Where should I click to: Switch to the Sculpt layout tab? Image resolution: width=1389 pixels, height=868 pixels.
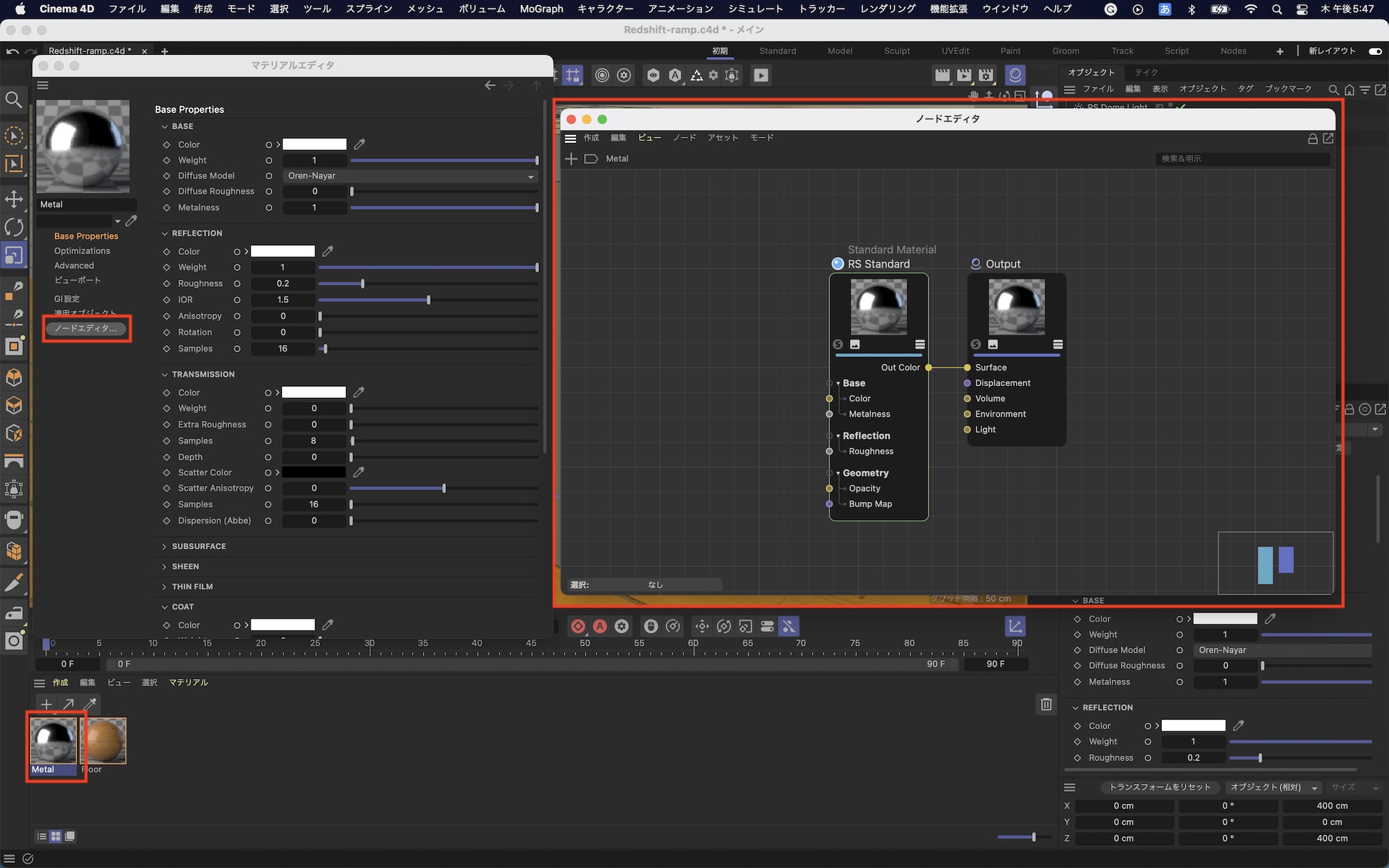tap(897, 51)
